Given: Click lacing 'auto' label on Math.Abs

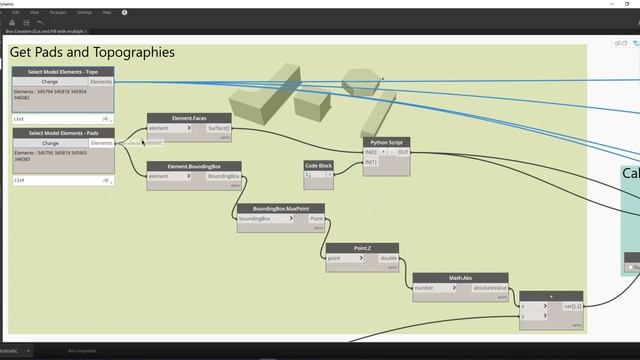Looking at the screenshot, I should point(502,297).
